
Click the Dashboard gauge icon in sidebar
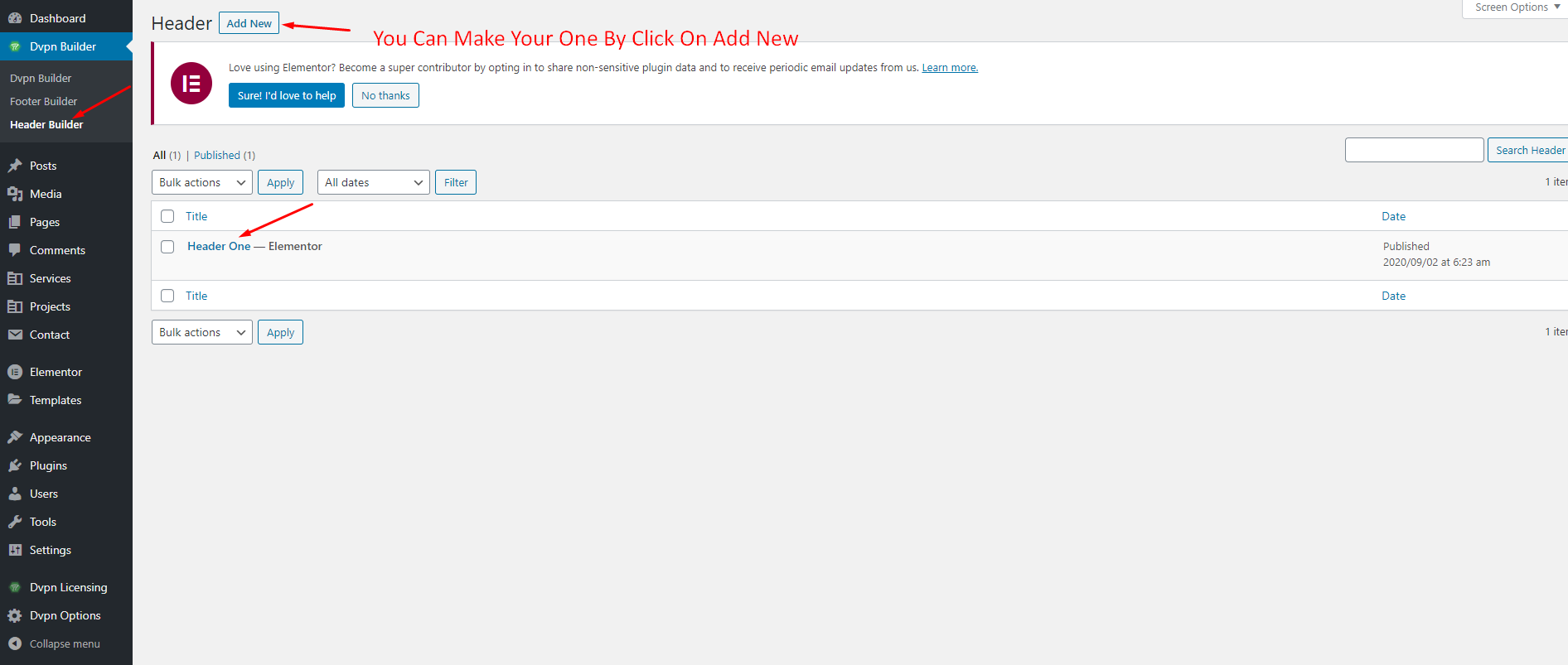tap(15, 18)
